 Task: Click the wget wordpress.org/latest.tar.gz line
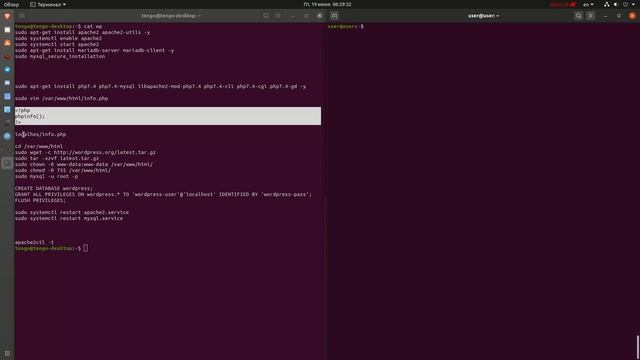[85, 152]
